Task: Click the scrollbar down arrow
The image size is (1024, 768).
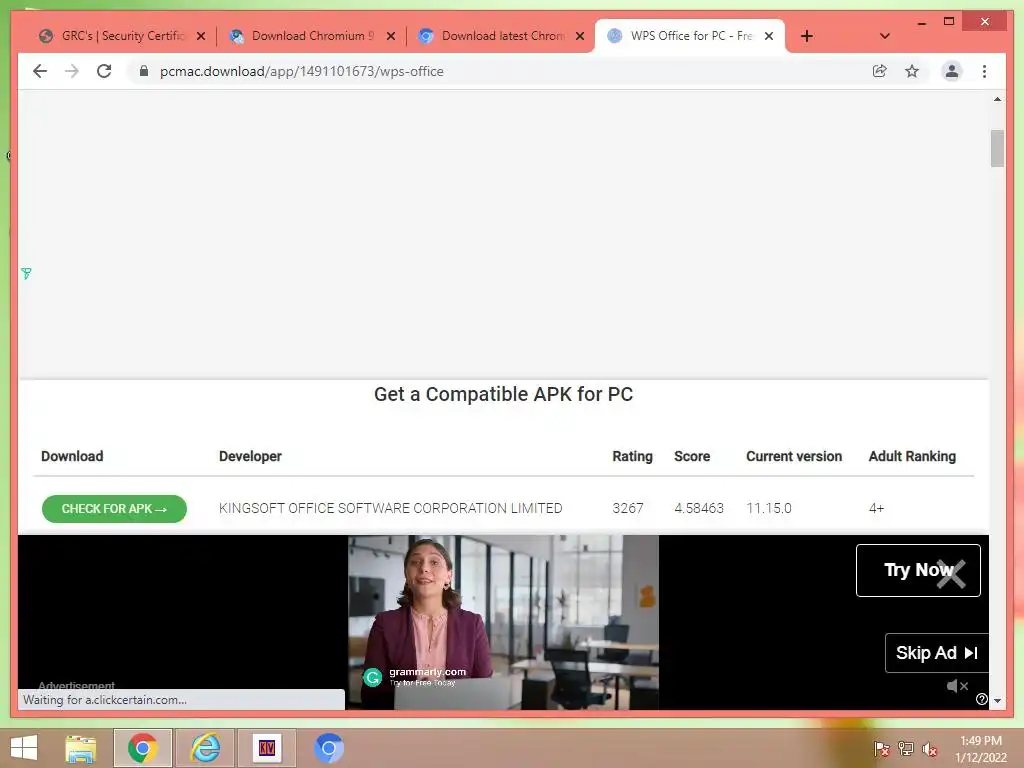Action: pyautogui.click(x=997, y=701)
